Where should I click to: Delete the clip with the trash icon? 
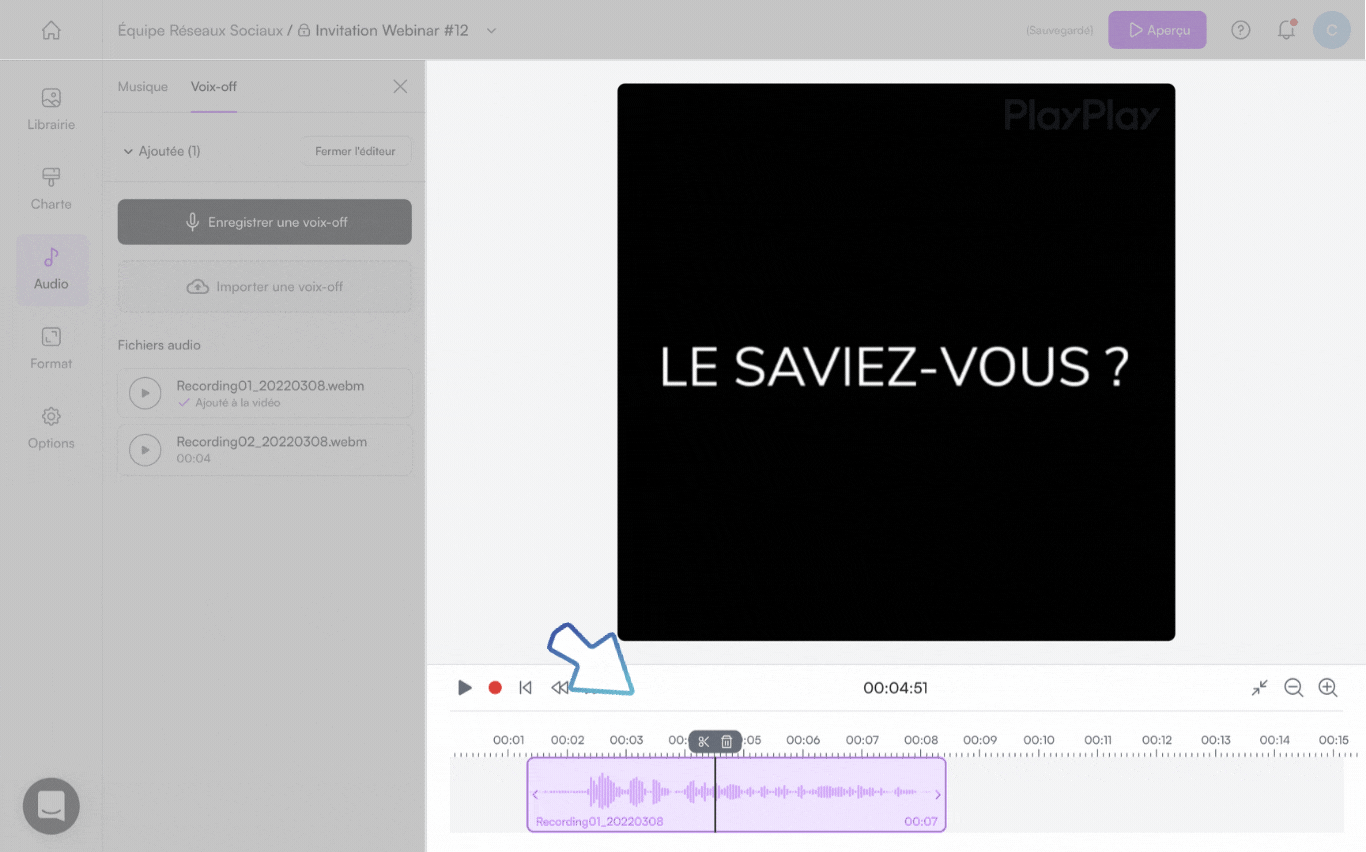tap(727, 741)
